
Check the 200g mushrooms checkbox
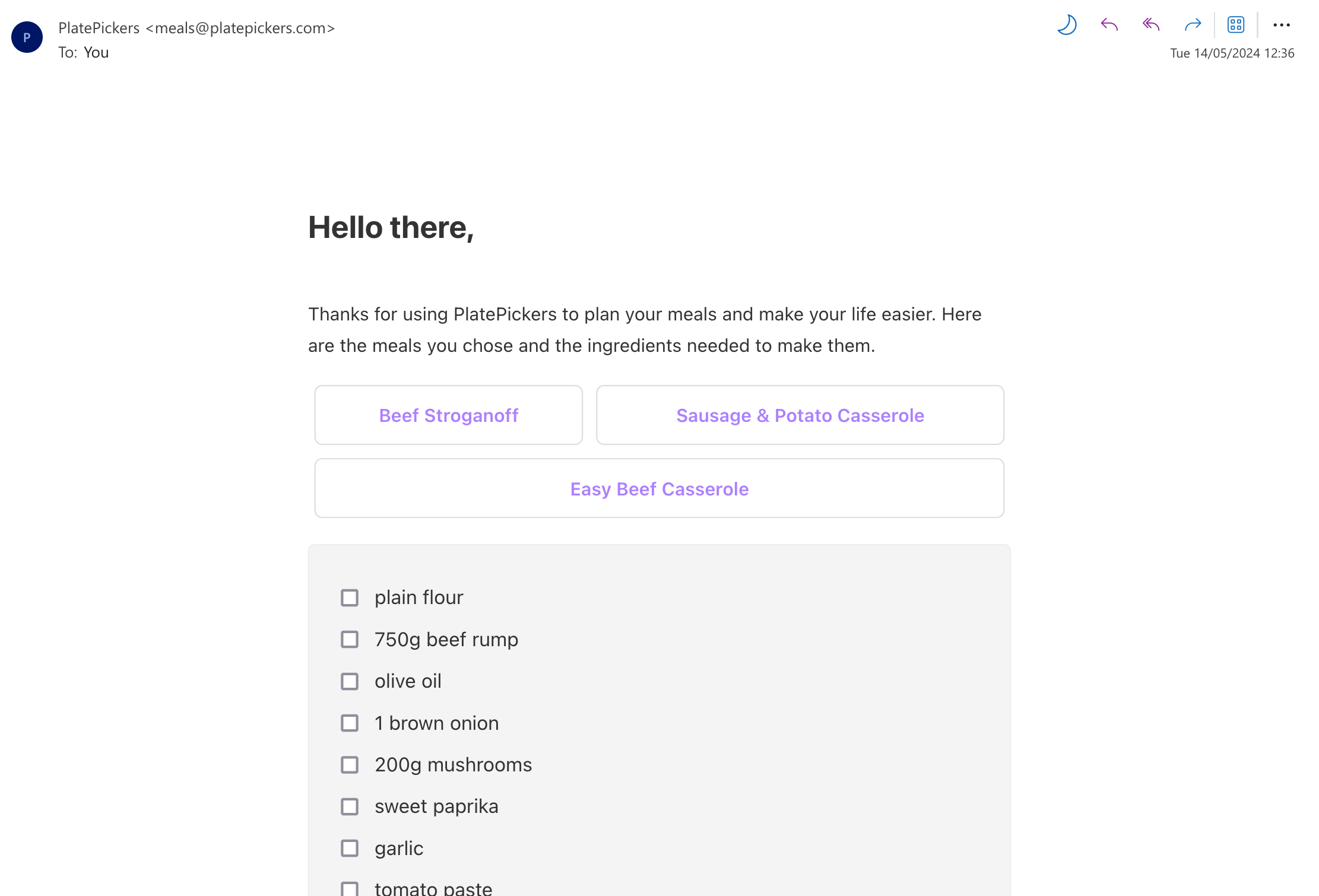350,765
